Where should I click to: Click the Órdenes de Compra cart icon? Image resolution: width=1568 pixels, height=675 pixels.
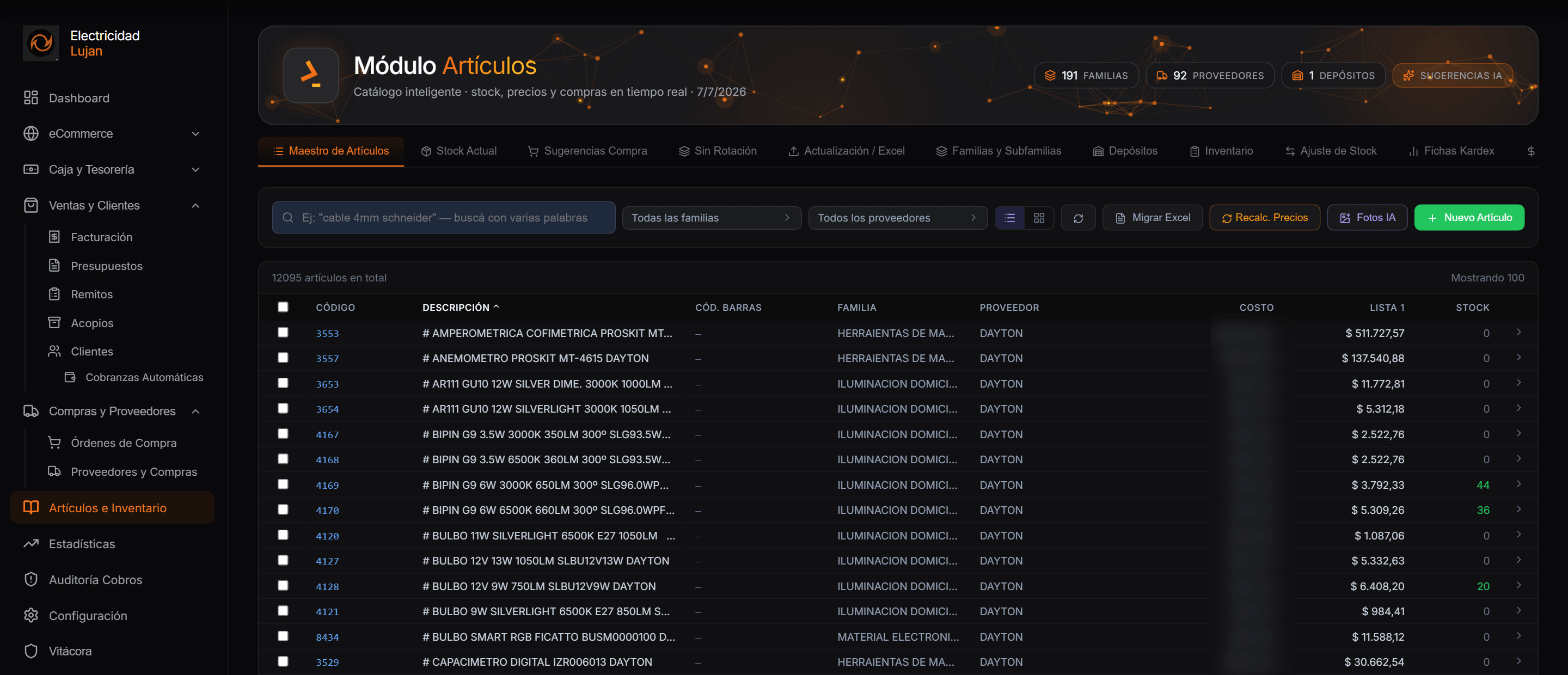point(54,443)
